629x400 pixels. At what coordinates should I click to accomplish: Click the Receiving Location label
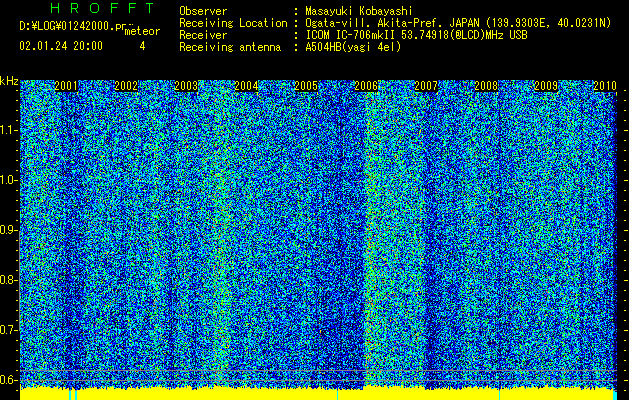click(x=233, y=23)
